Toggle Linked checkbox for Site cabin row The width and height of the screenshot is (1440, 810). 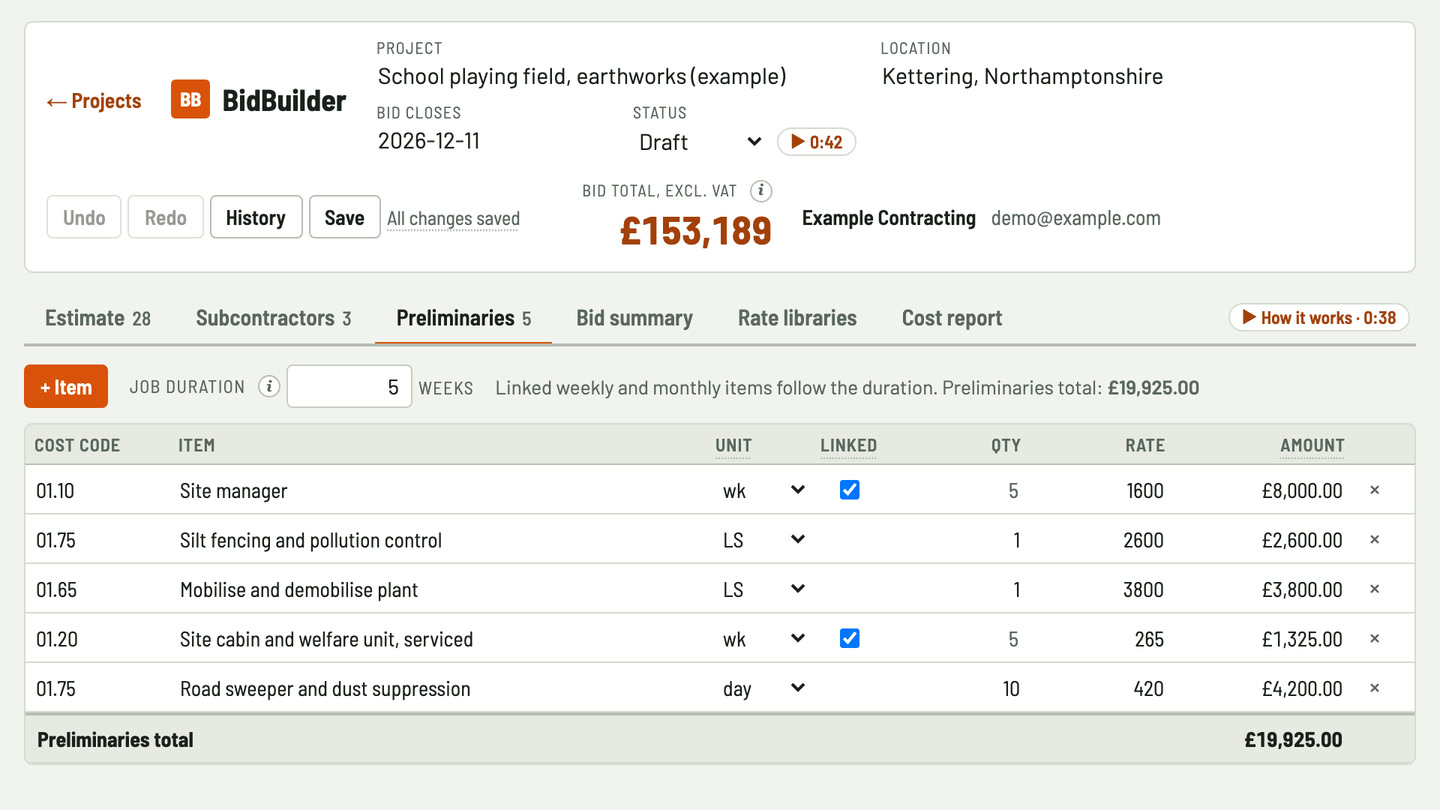pyautogui.click(x=849, y=638)
